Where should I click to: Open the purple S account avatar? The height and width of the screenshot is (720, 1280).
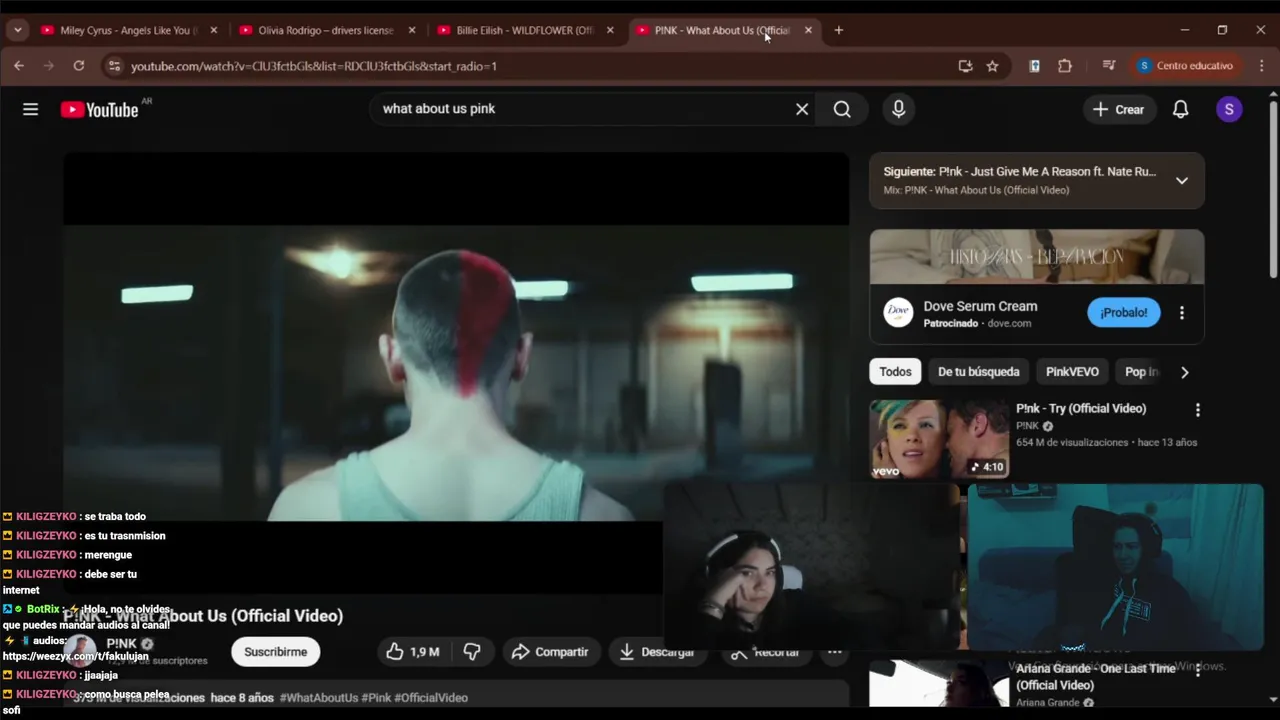1229,109
